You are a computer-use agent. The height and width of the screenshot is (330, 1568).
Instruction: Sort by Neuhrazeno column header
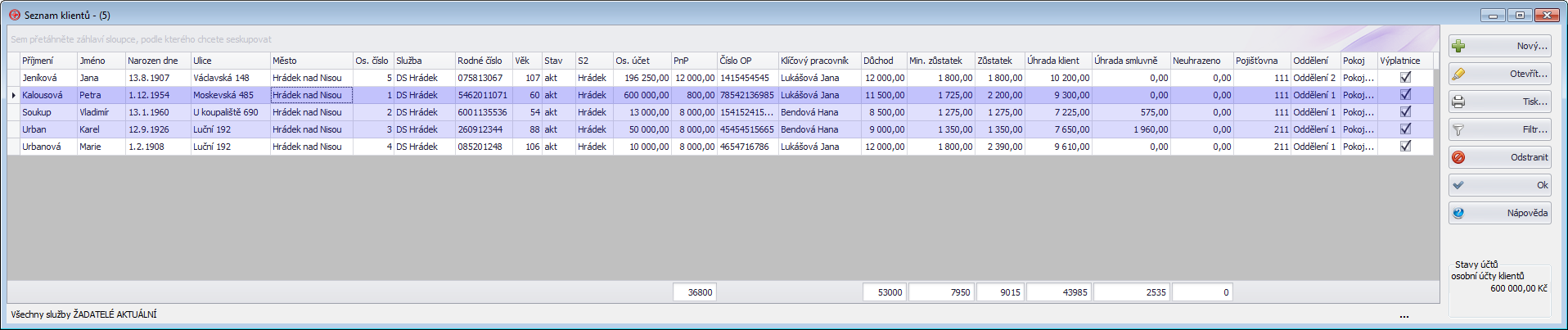[1201, 61]
